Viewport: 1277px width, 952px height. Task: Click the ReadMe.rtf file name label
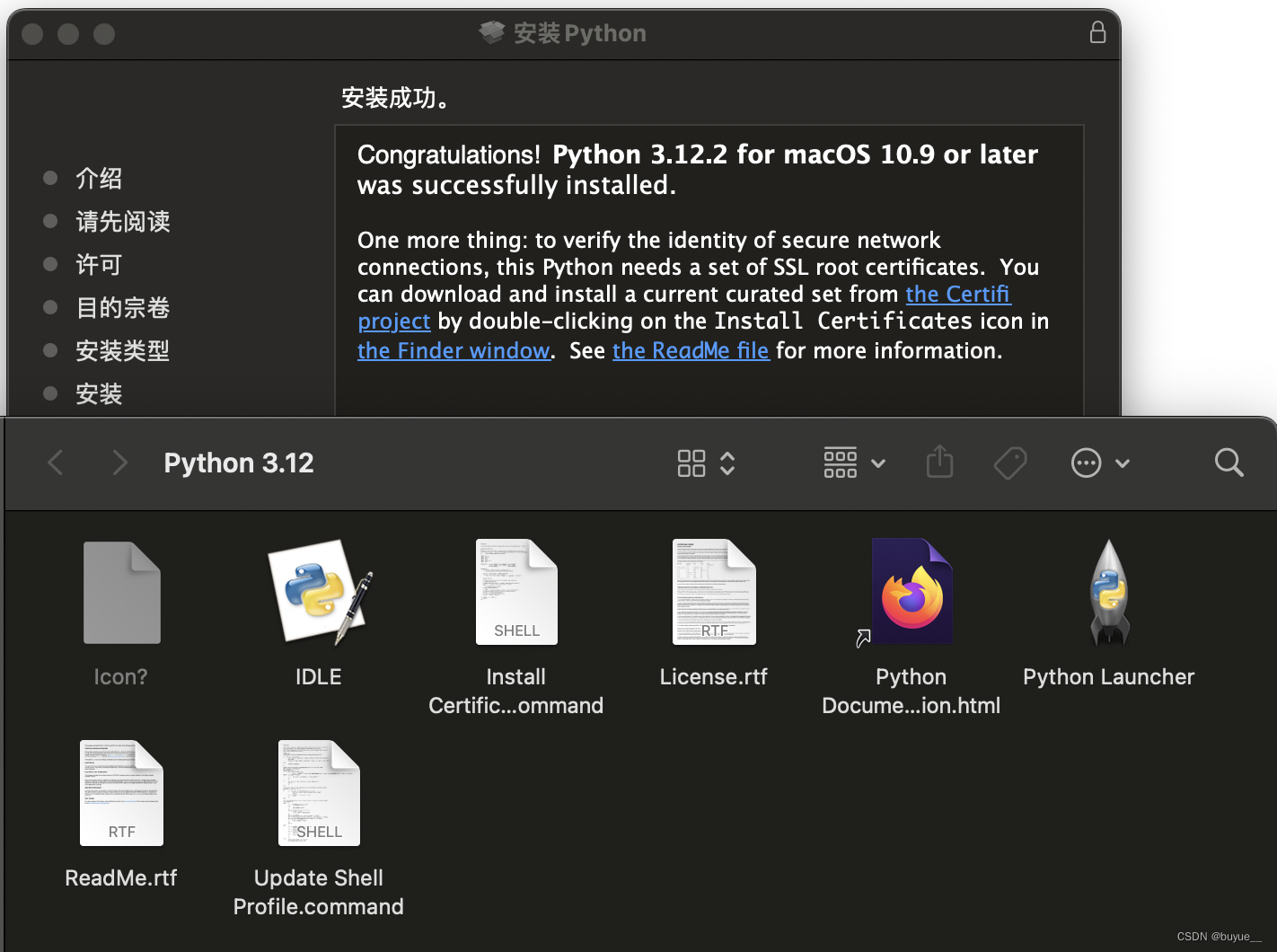pyautogui.click(x=121, y=878)
